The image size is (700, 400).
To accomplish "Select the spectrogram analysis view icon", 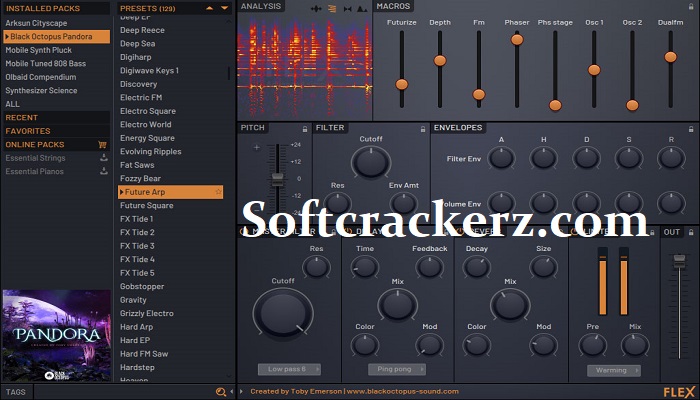I will click(x=332, y=8).
